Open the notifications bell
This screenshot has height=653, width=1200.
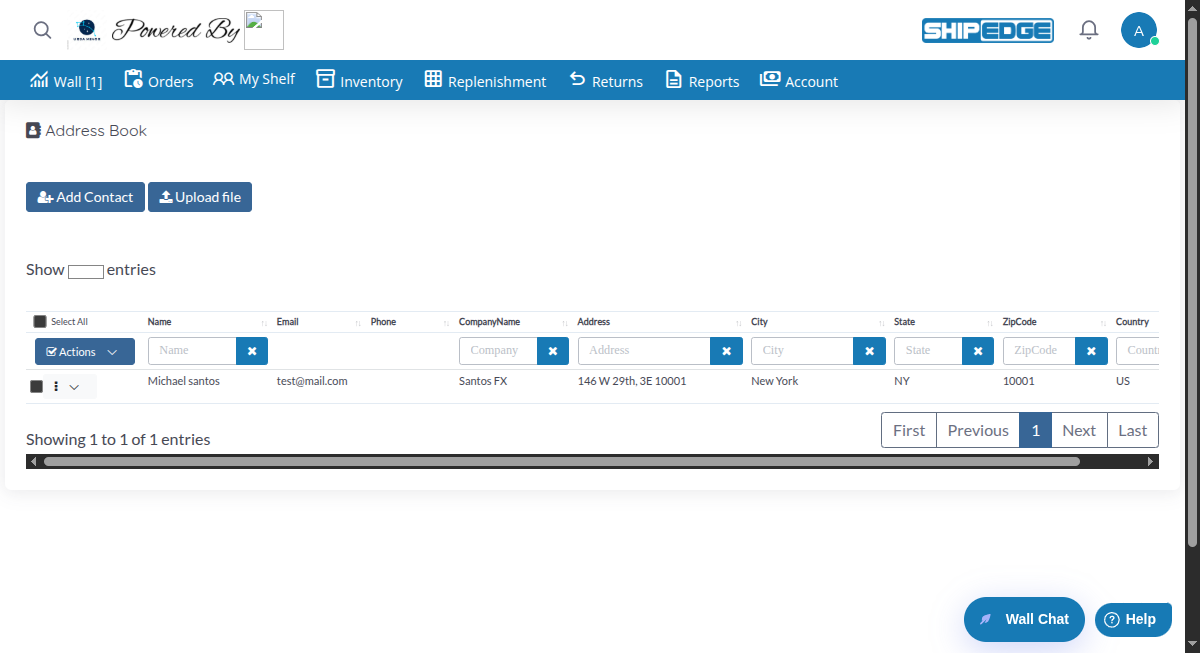click(x=1089, y=30)
